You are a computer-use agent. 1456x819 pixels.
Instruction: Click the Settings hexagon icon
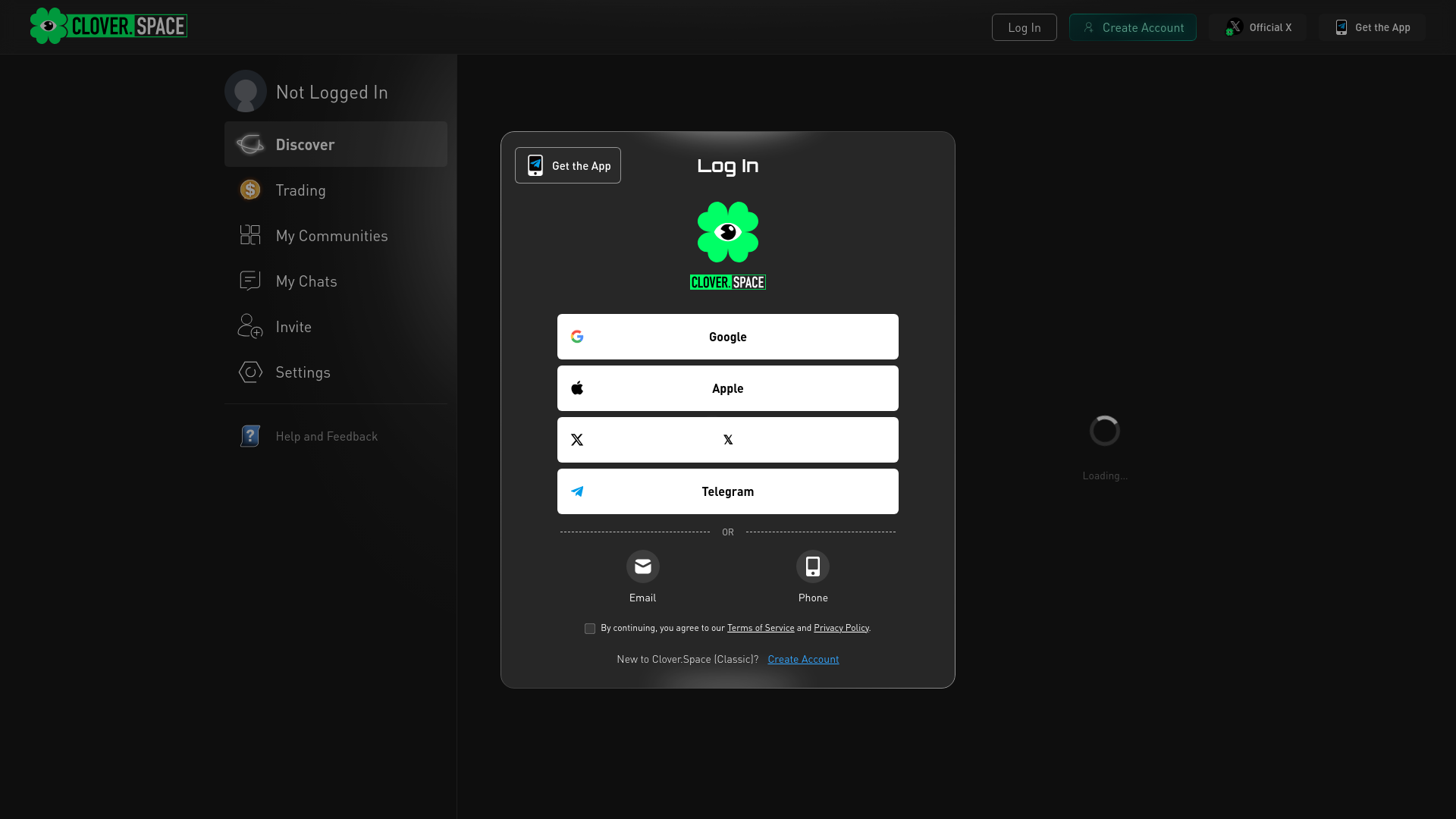250,372
